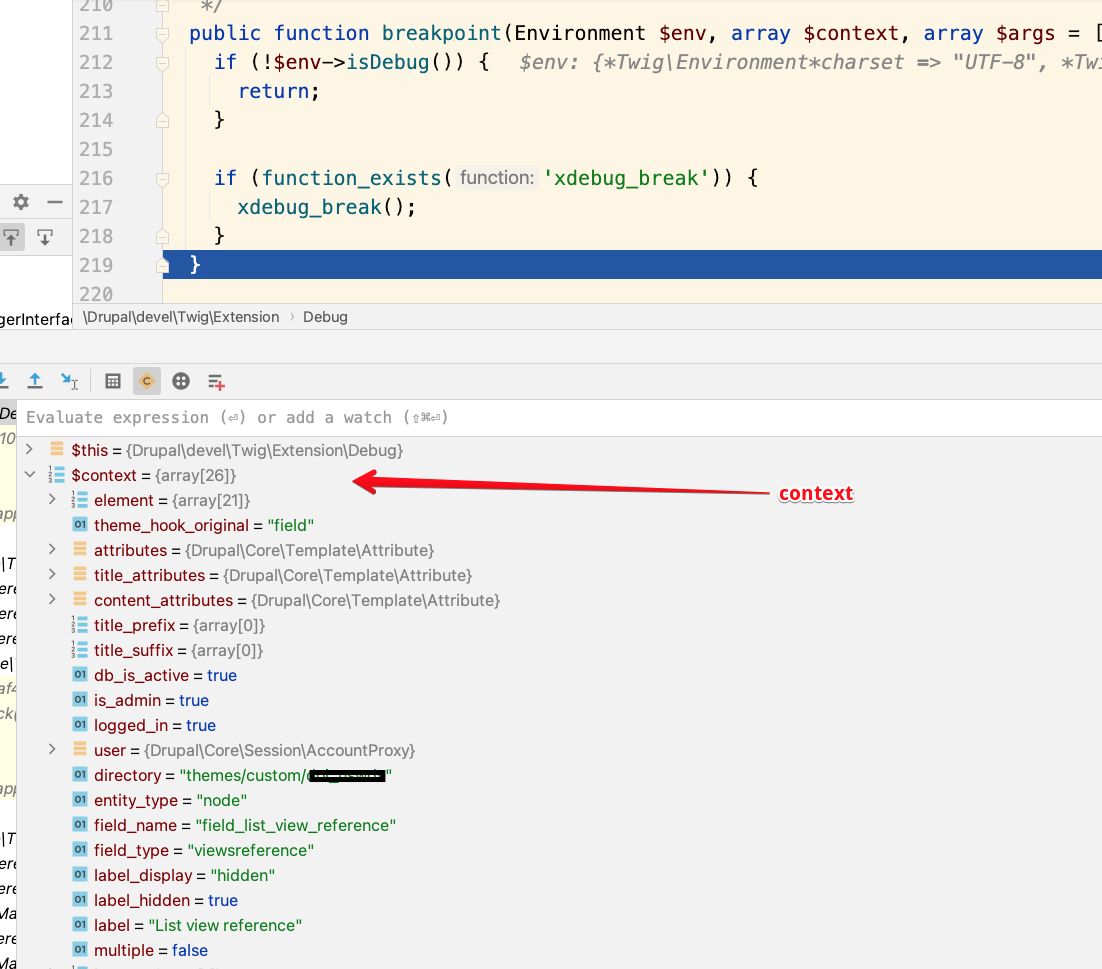Select the field_type variable row
The height and width of the screenshot is (969, 1102).
pos(559,850)
